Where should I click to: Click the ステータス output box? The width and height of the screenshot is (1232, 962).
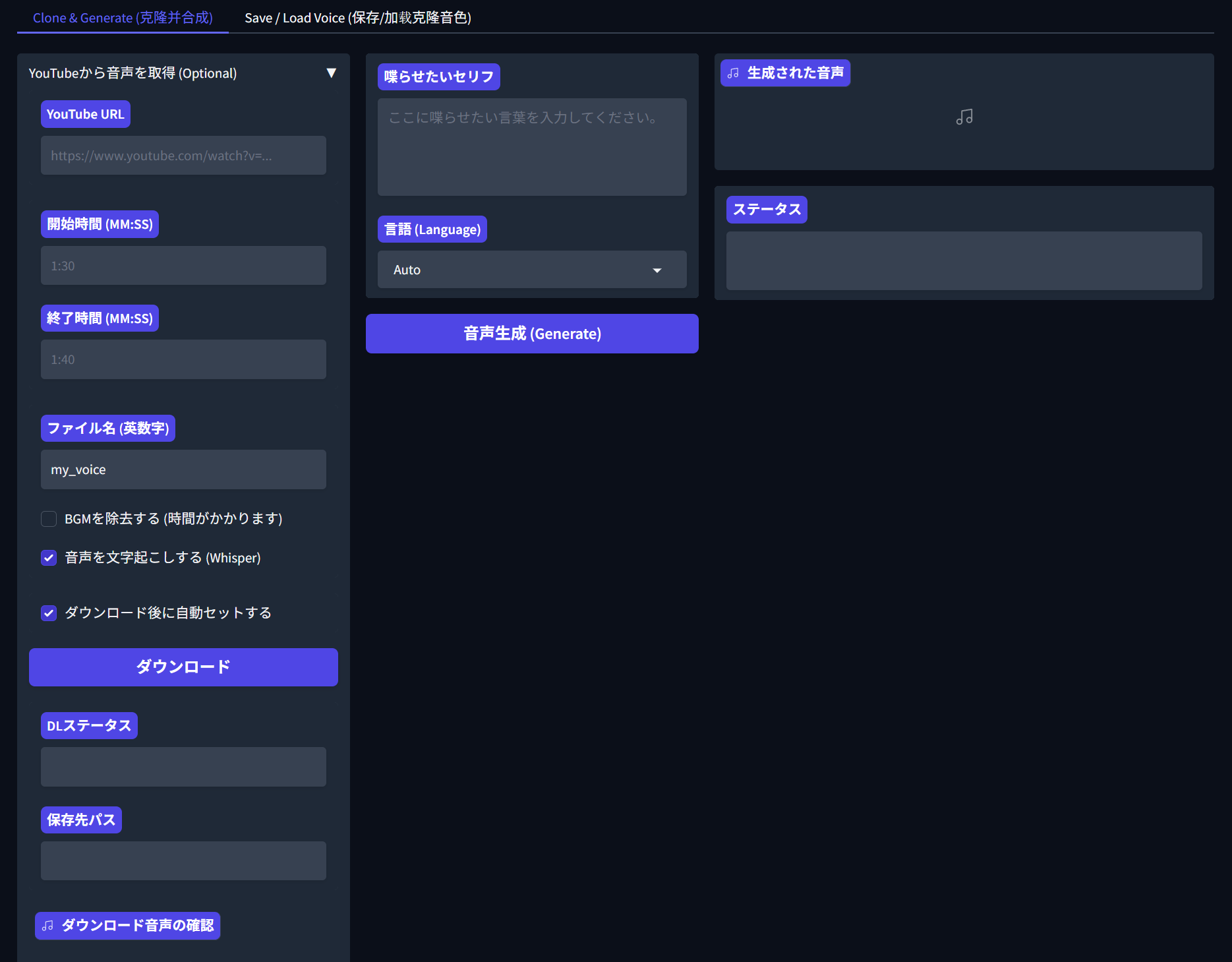click(x=963, y=260)
